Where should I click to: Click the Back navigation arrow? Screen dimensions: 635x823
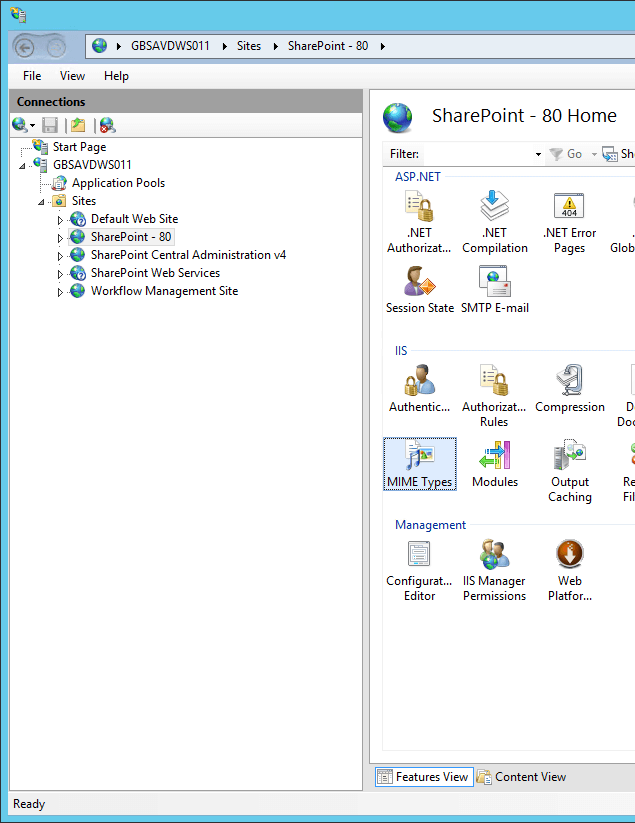click(25, 48)
